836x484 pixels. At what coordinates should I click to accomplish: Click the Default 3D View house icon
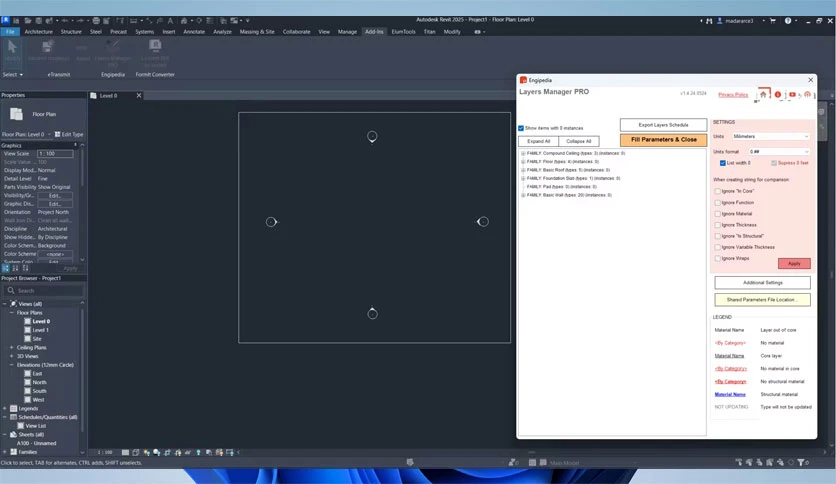pyautogui.click(x=183, y=21)
